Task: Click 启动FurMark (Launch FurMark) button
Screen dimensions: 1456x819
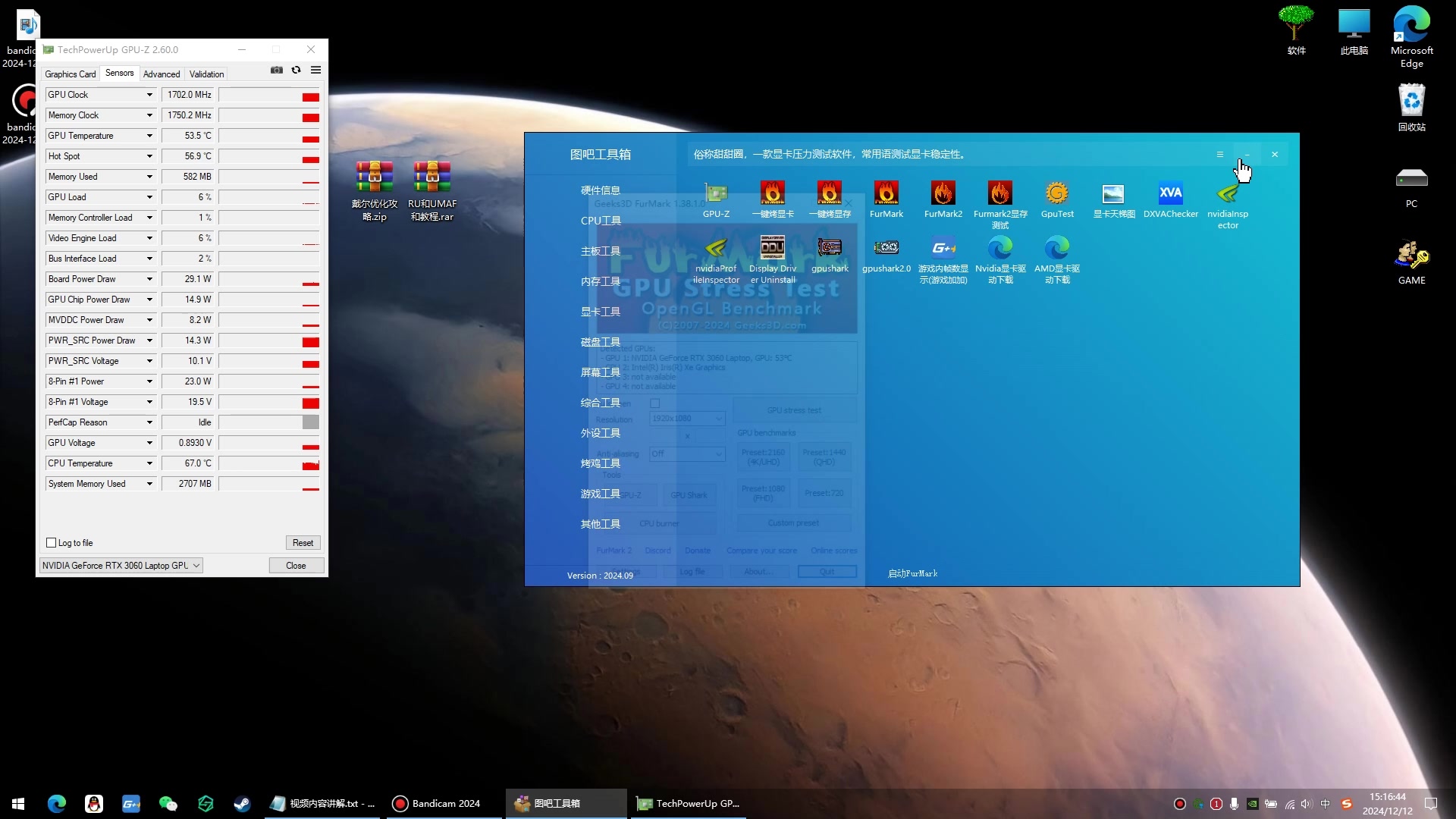Action: coord(911,573)
